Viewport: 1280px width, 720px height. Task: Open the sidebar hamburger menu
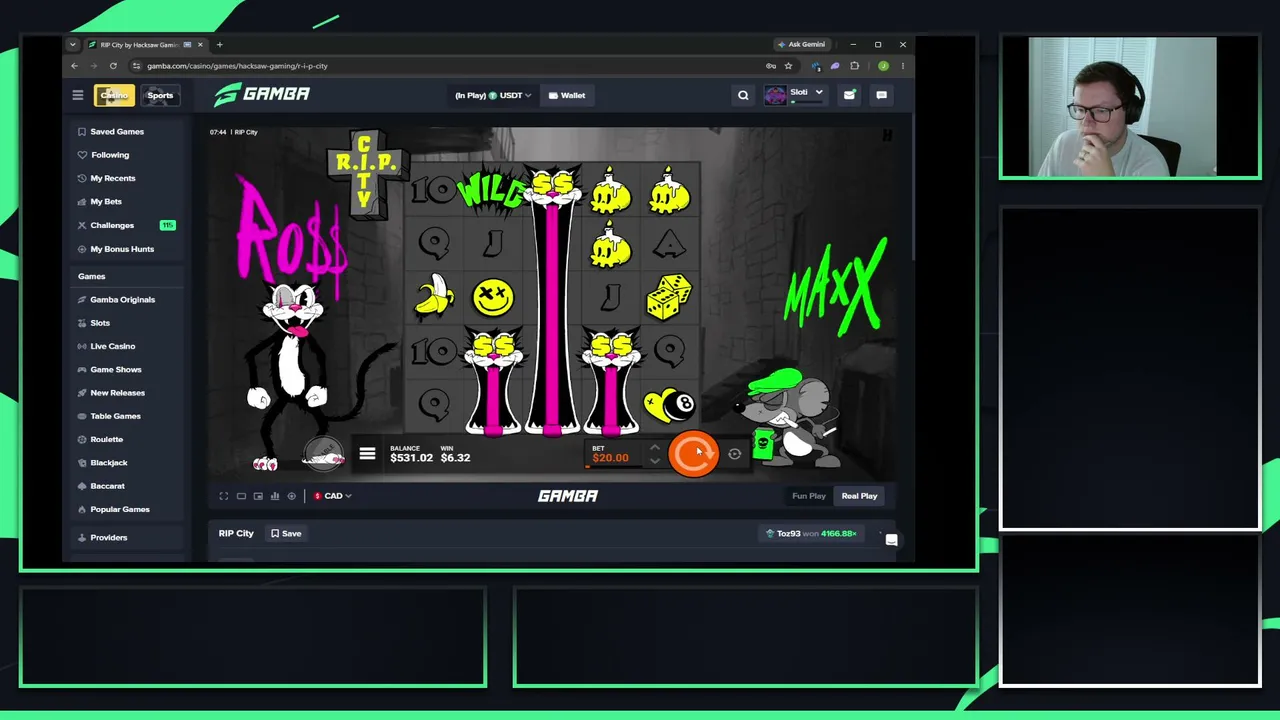[78, 95]
